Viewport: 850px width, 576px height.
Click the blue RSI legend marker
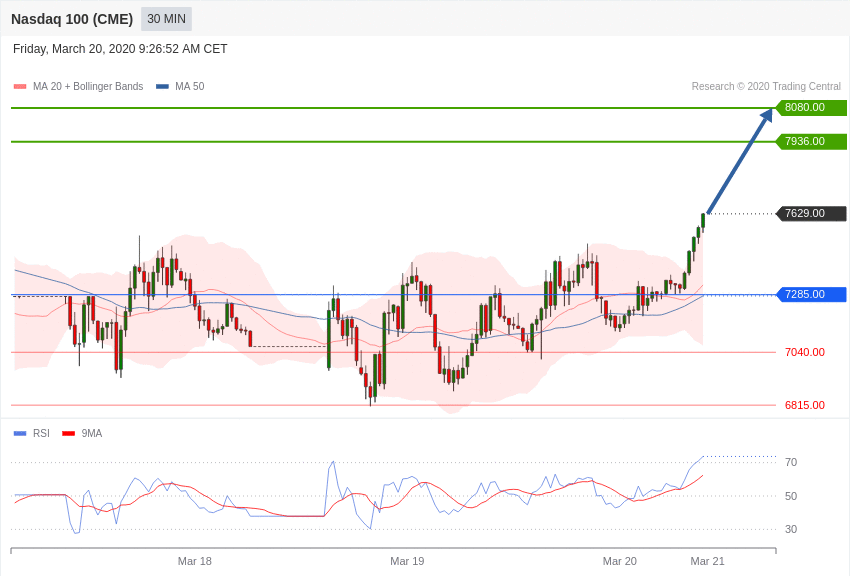coord(20,433)
